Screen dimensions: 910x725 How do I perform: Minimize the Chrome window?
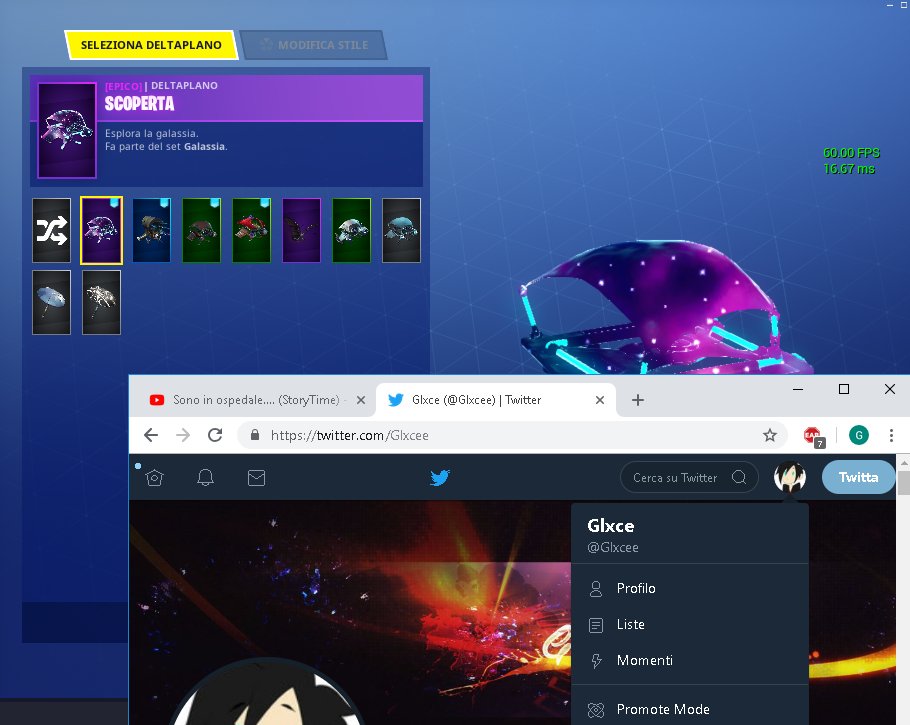(x=798, y=389)
